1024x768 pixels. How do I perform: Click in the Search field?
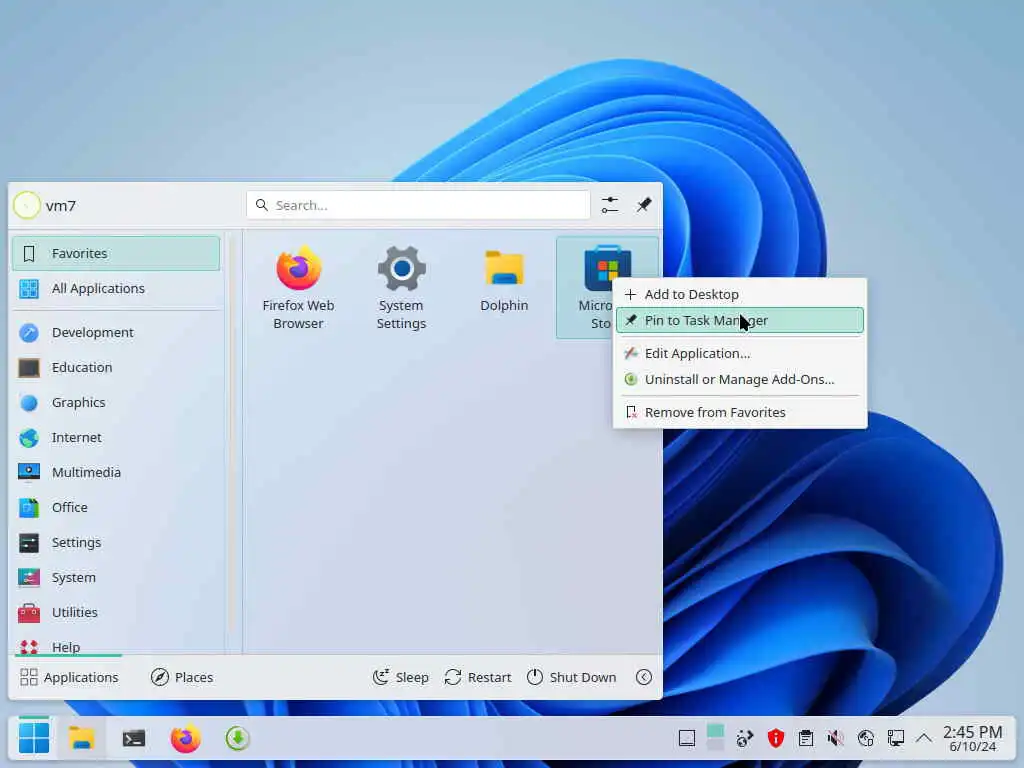pos(418,205)
